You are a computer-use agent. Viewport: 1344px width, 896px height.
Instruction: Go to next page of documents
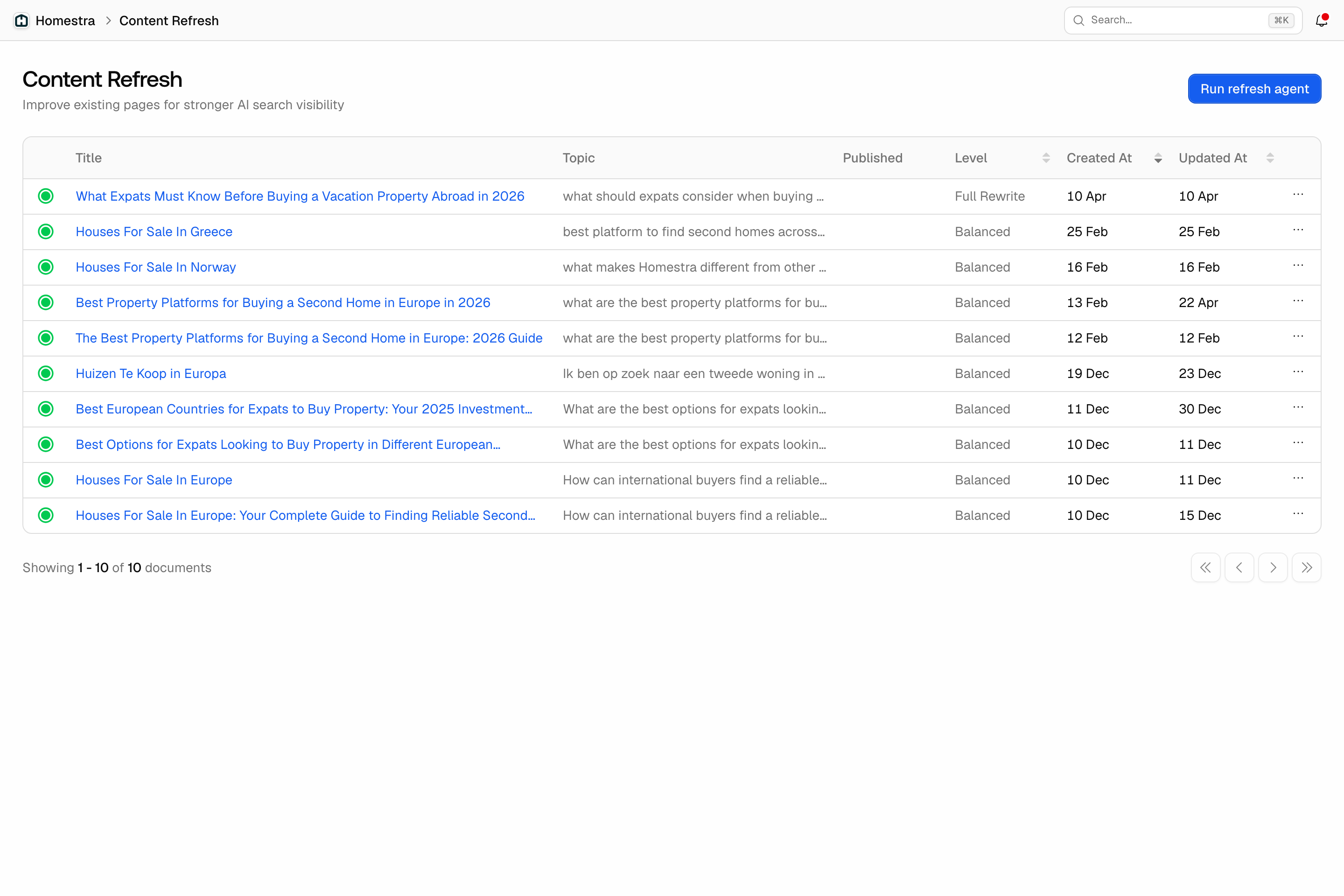click(1273, 567)
